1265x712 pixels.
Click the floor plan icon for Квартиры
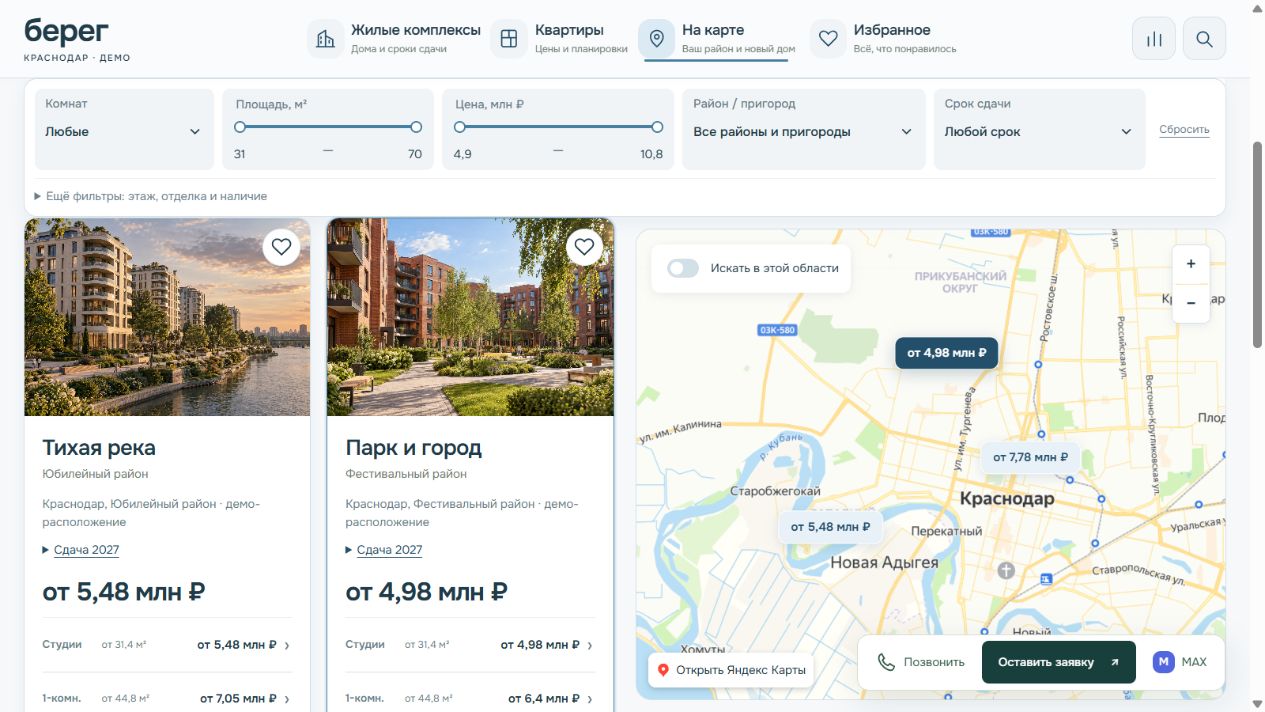coord(509,39)
